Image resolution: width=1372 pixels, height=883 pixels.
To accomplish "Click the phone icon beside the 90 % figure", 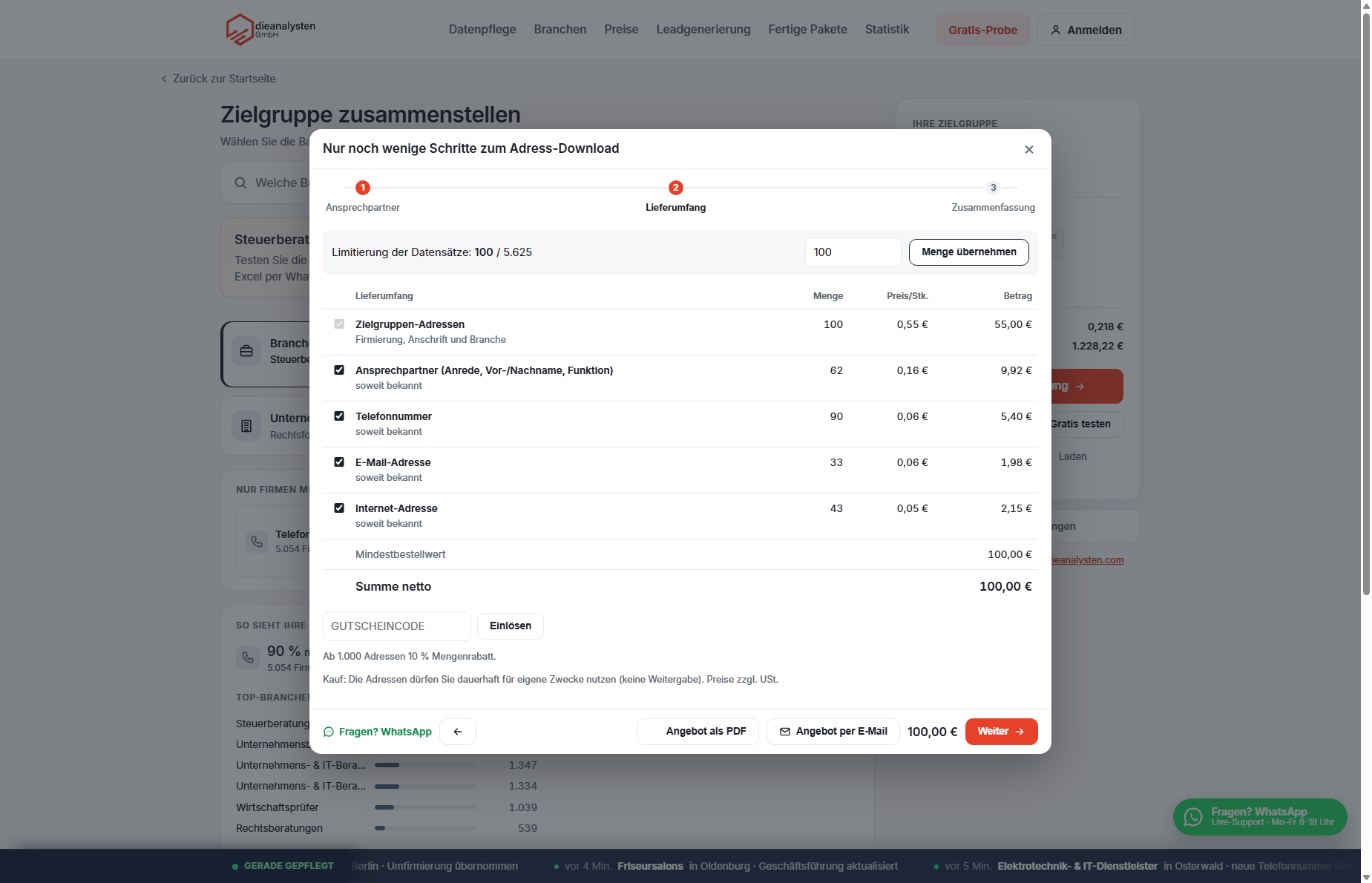I will click(247, 658).
